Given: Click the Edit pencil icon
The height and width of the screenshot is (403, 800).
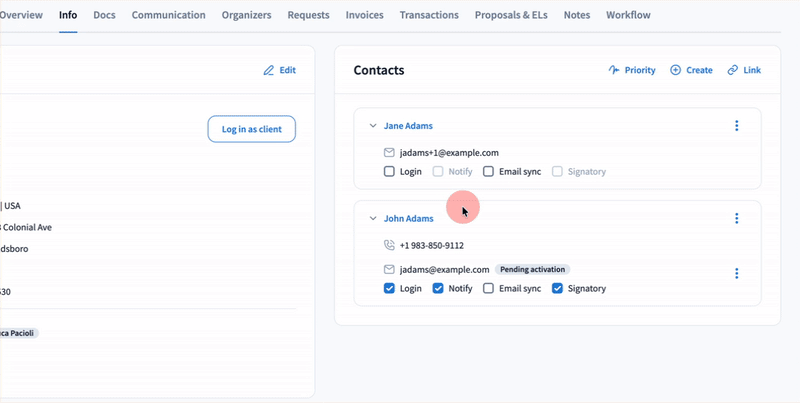Looking at the screenshot, I should (268, 71).
